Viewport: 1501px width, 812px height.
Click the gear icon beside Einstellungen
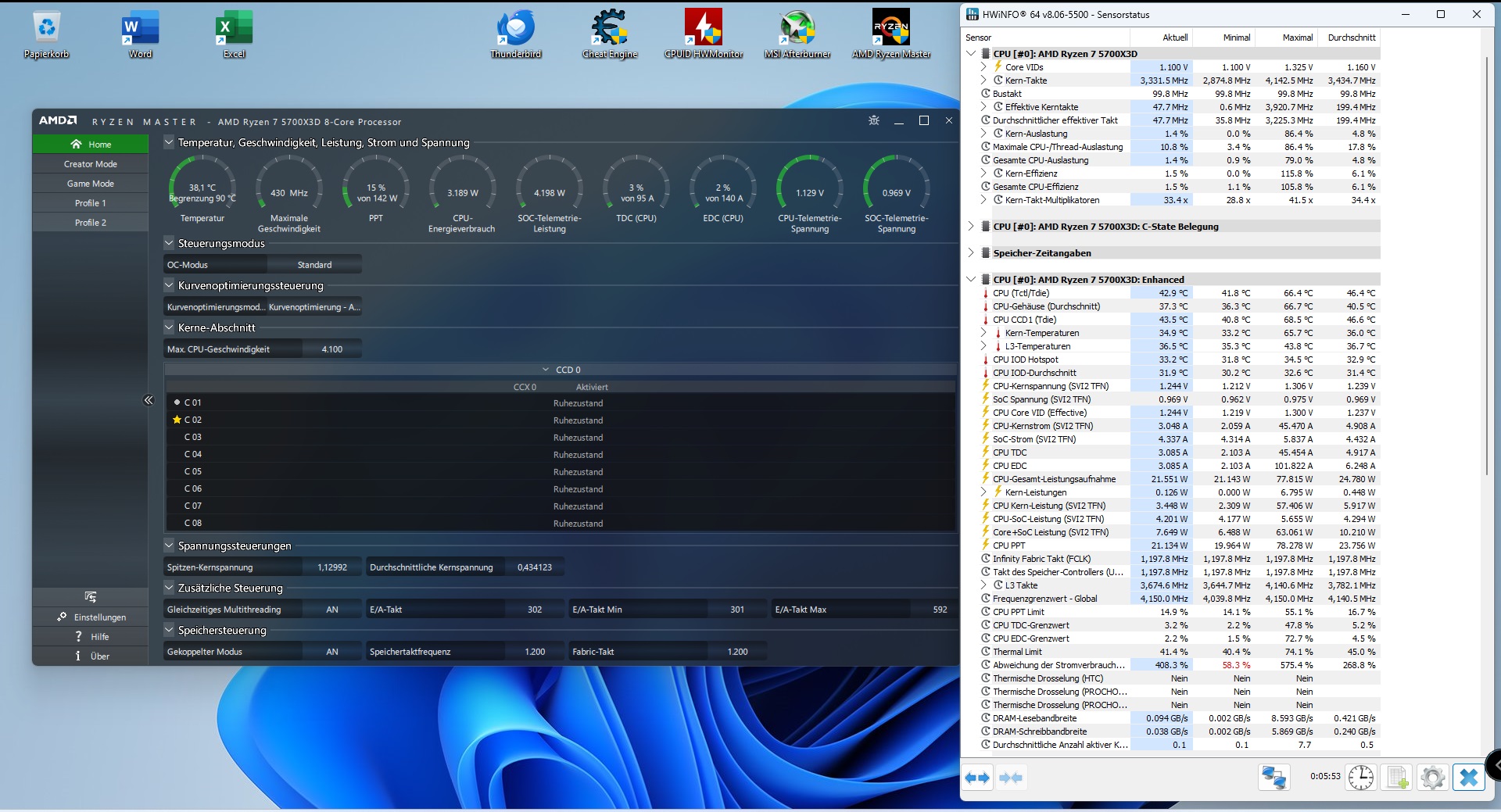[x=62, y=617]
